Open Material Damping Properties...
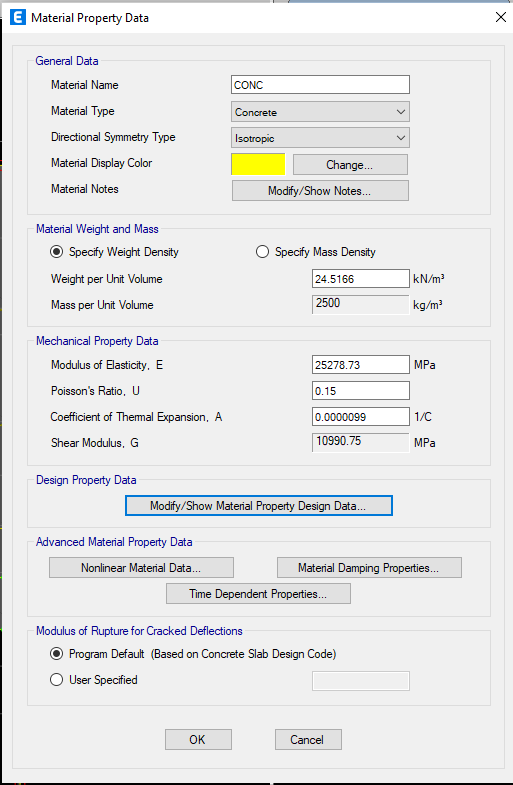The image size is (513, 785). [369, 568]
